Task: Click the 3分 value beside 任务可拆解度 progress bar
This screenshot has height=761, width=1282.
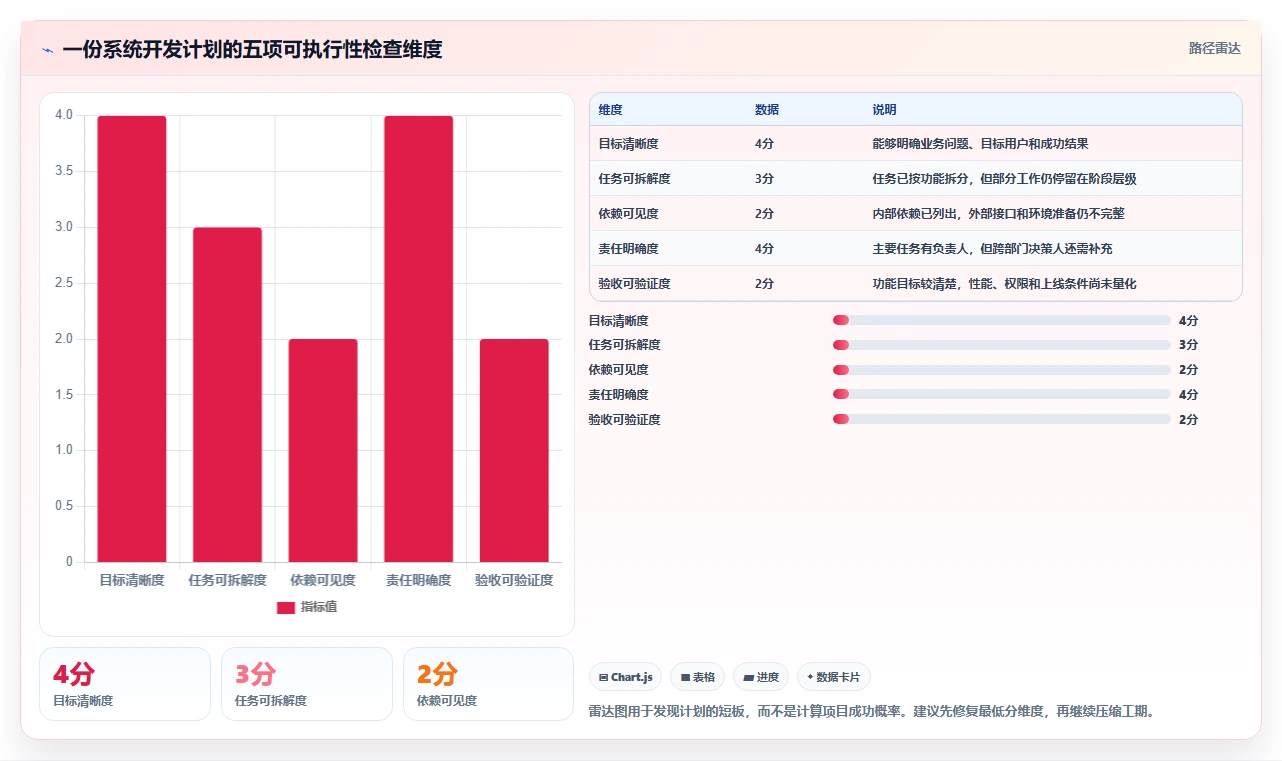Action: (1188, 345)
